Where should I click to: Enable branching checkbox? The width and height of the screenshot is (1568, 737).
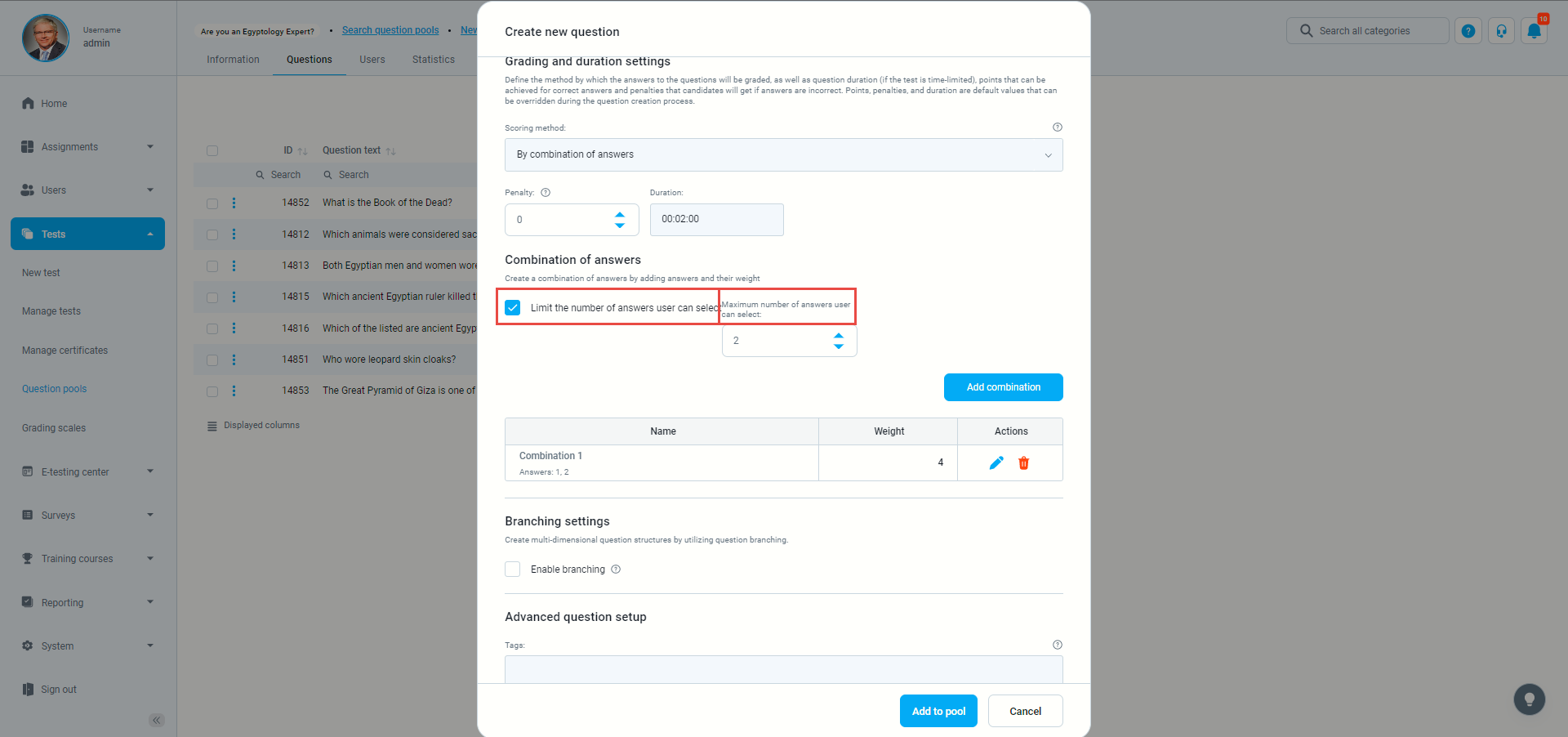click(x=513, y=569)
